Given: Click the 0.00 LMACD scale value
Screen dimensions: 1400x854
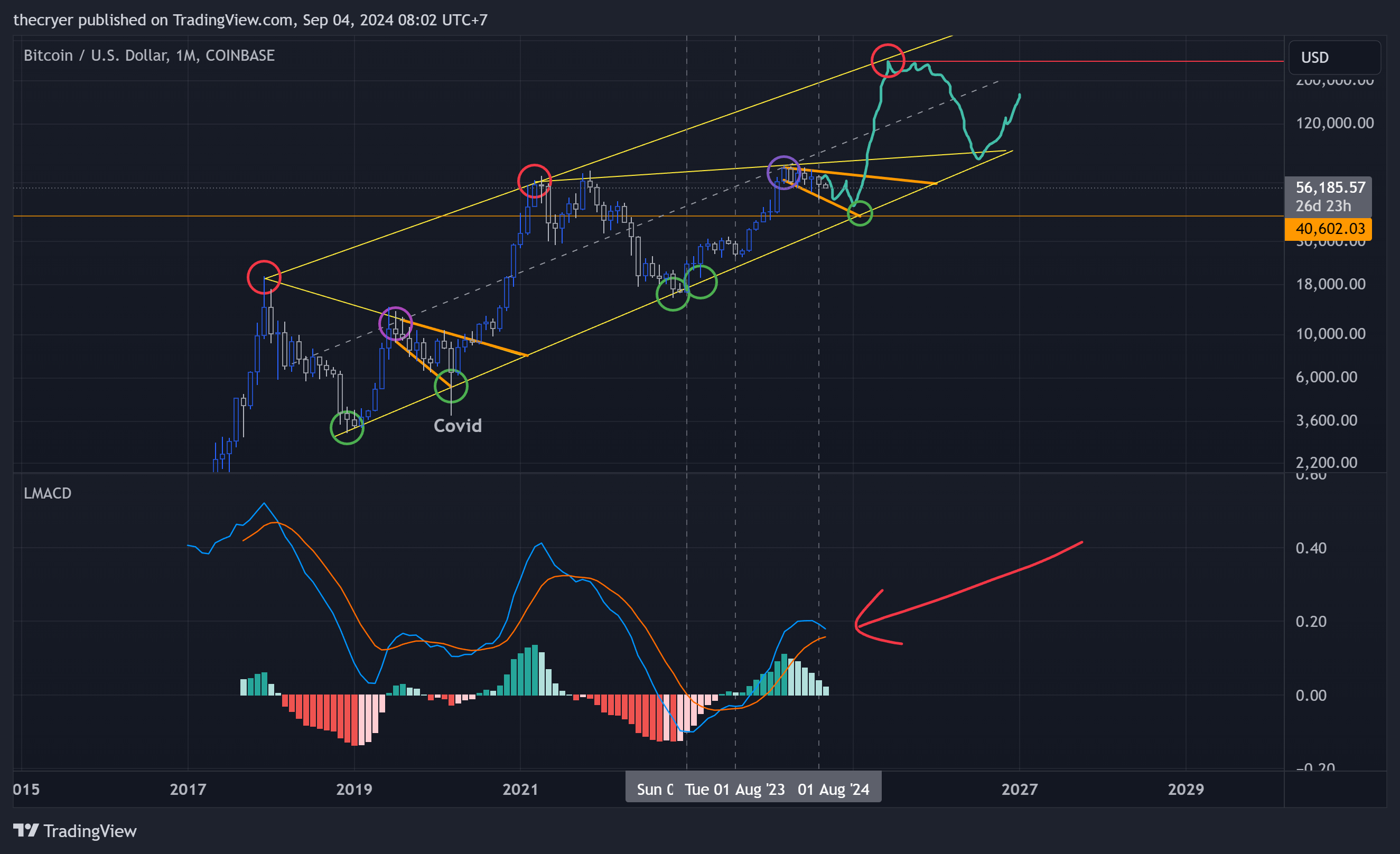Looking at the screenshot, I should (x=1311, y=695).
